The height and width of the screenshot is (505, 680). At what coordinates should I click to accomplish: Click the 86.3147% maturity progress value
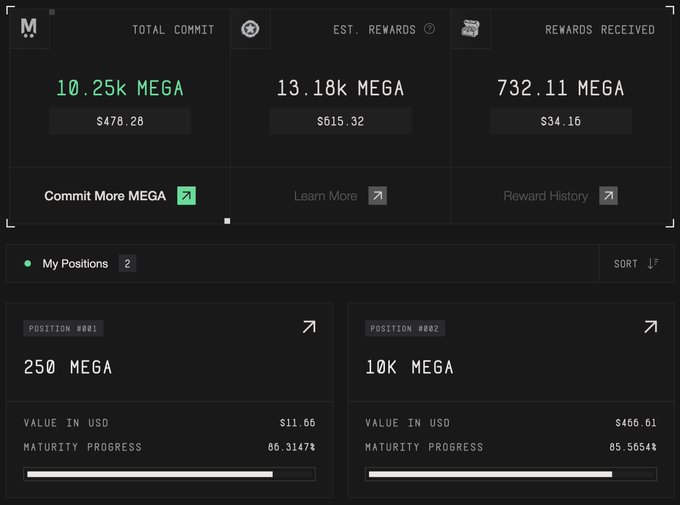291,447
